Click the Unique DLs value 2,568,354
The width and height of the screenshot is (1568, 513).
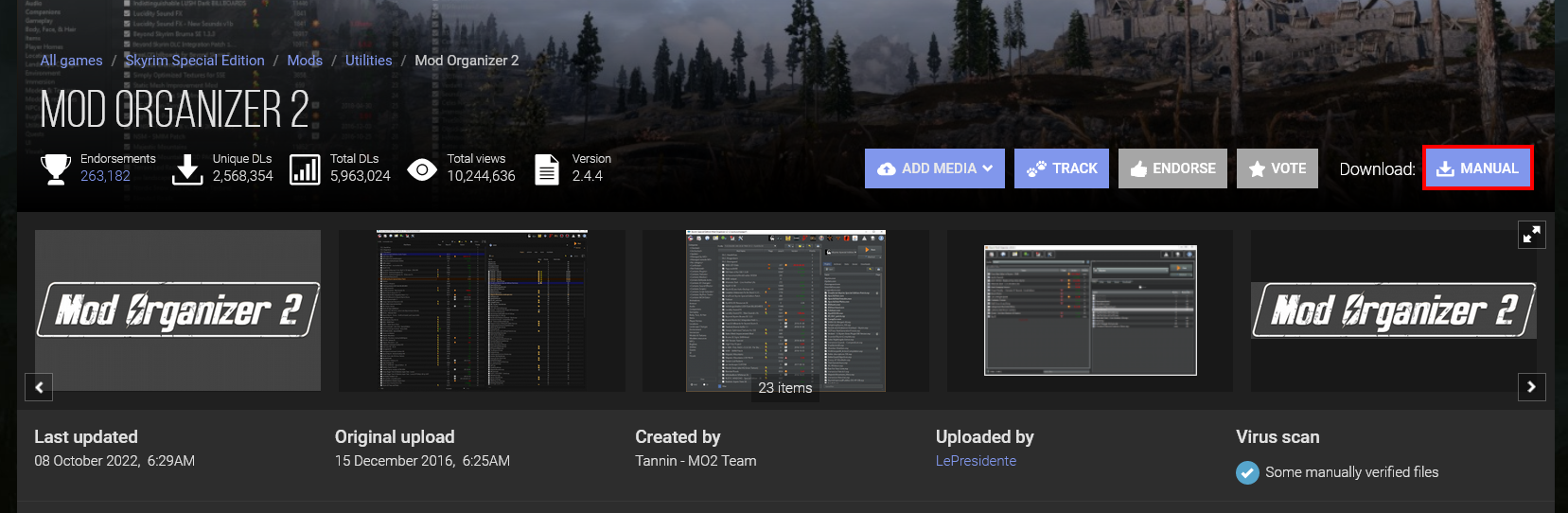click(x=242, y=176)
